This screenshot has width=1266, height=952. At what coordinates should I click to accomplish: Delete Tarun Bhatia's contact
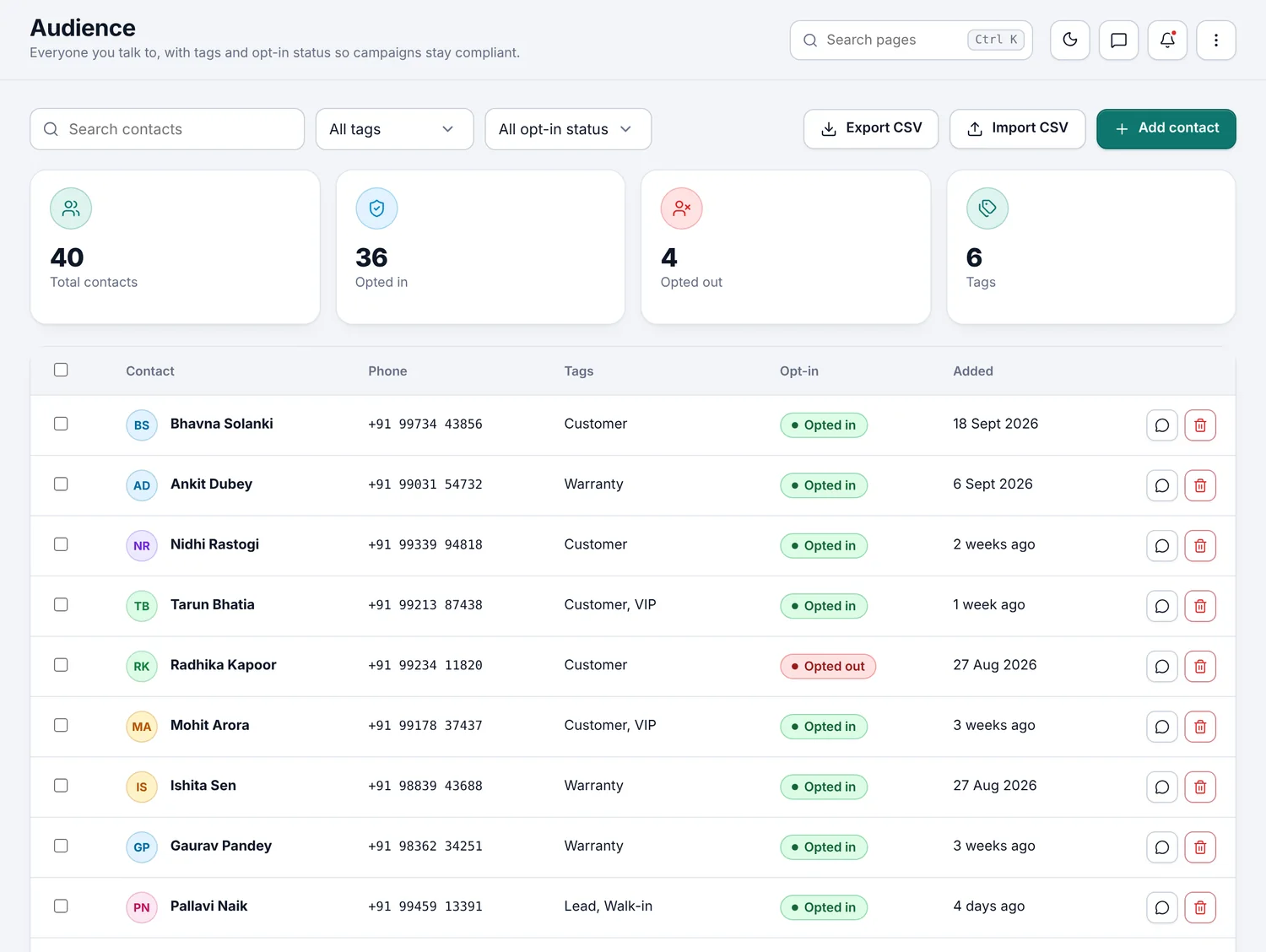click(1200, 606)
